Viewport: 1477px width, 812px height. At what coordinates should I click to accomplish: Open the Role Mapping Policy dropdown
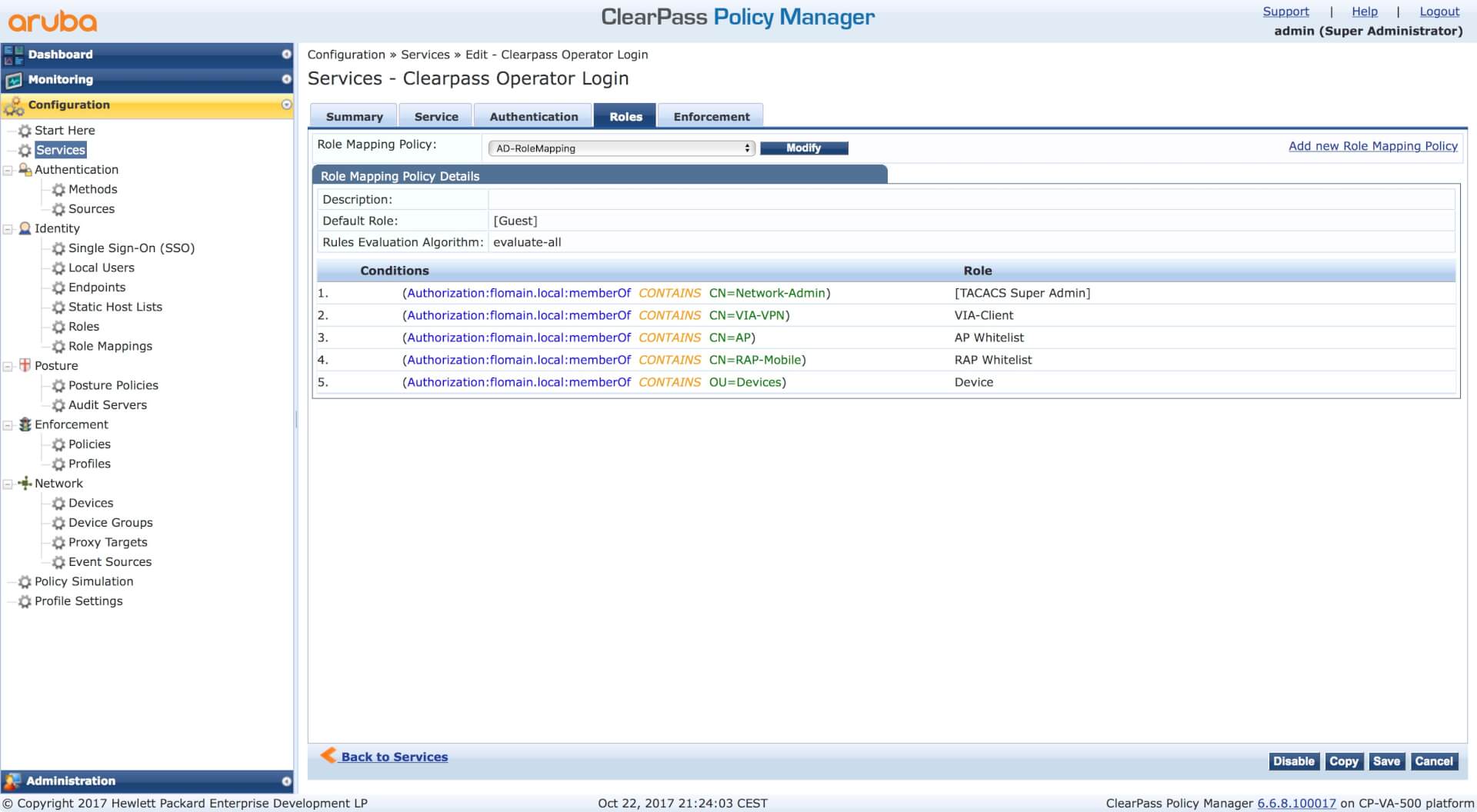tap(621, 148)
